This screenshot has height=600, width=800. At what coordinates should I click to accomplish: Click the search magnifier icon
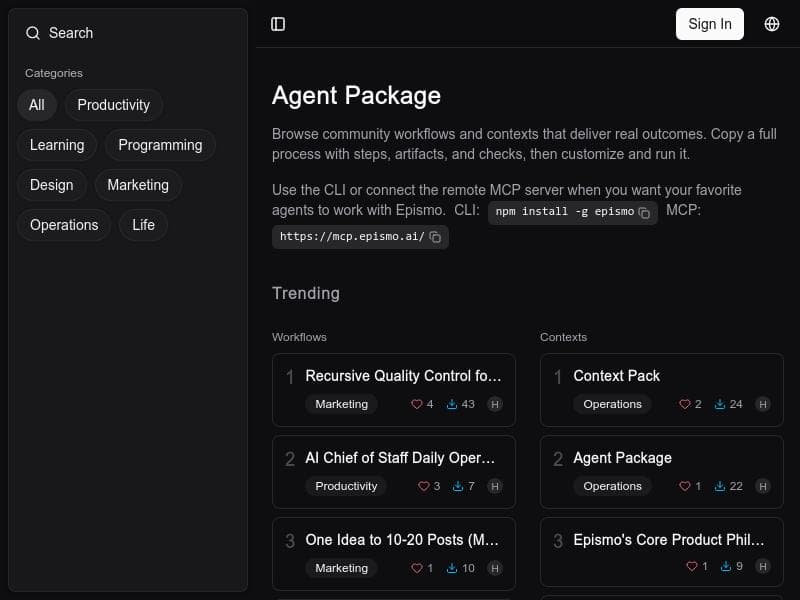click(34, 33)
